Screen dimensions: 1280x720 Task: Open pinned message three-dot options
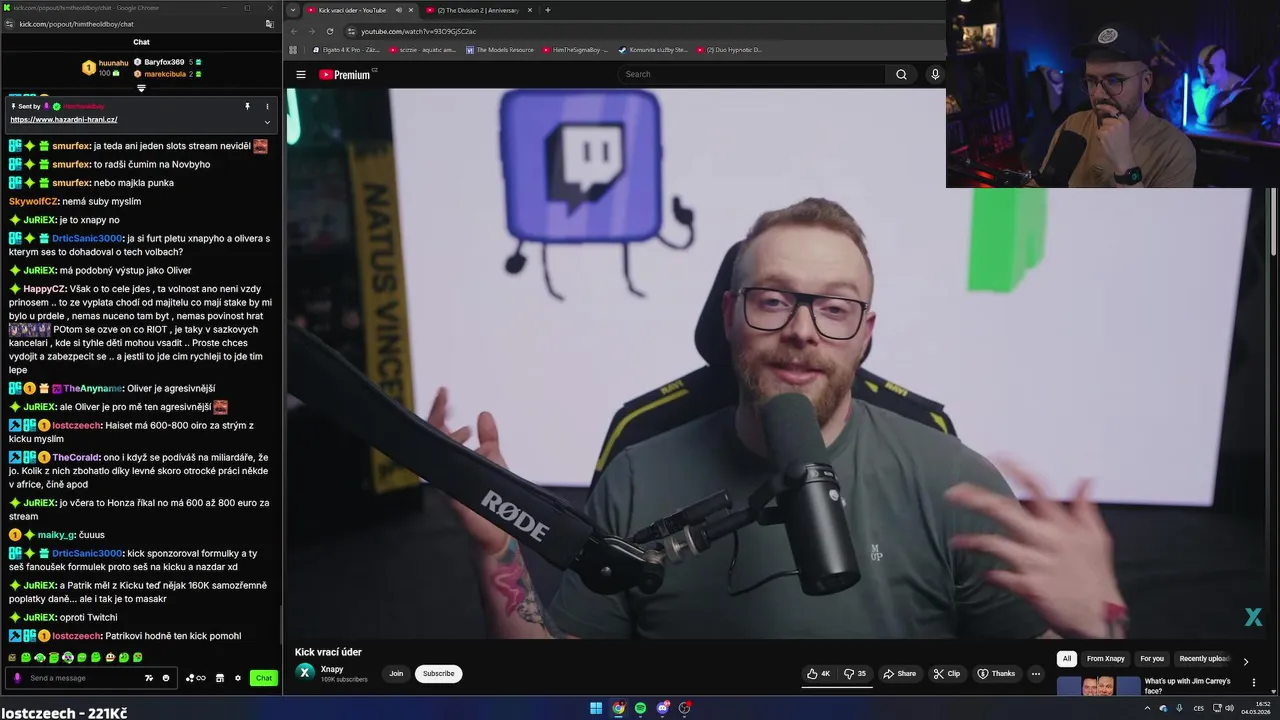(x=267, y=106)
